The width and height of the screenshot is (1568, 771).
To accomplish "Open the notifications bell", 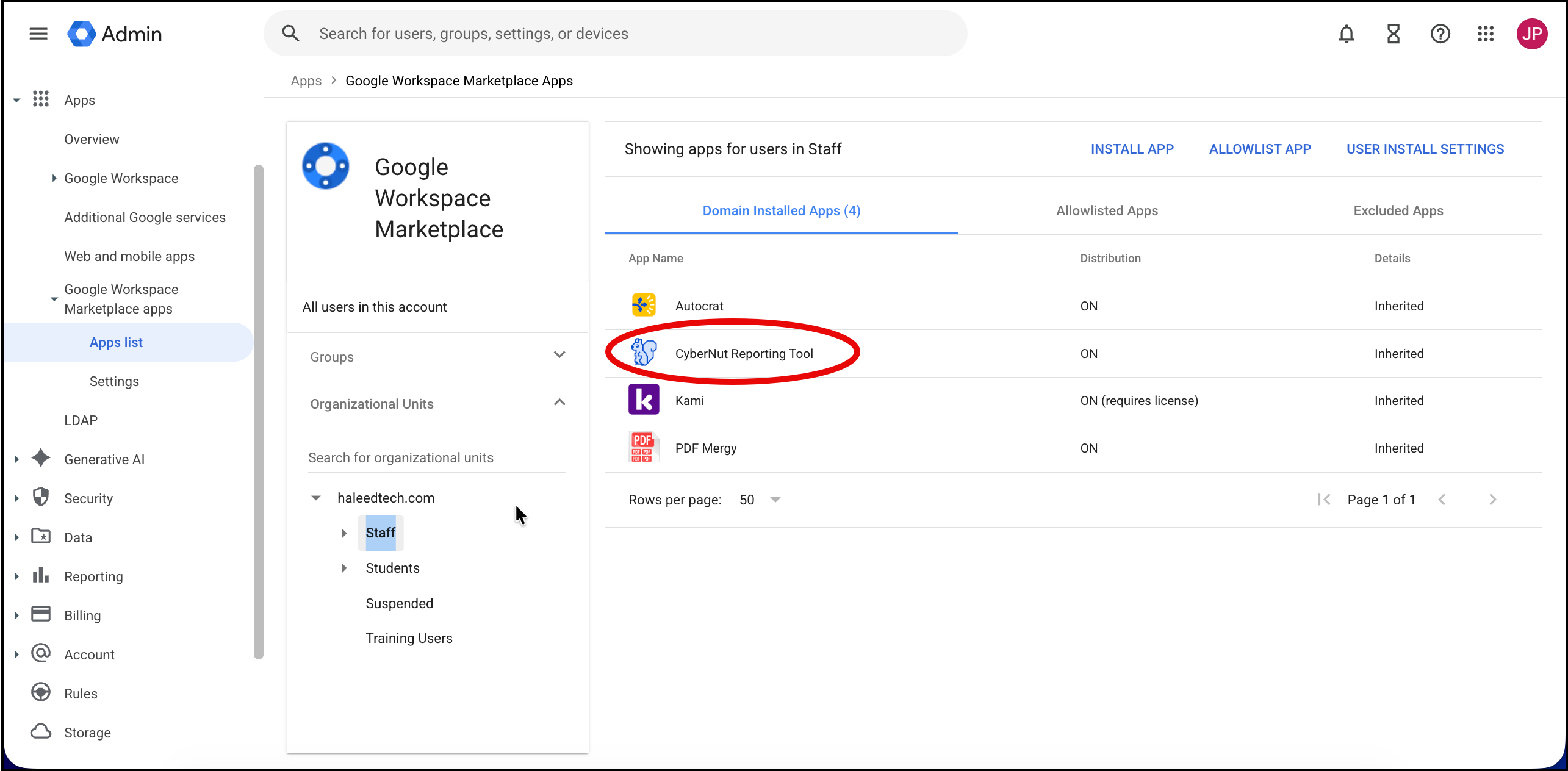I will (x=1346, y=34).
